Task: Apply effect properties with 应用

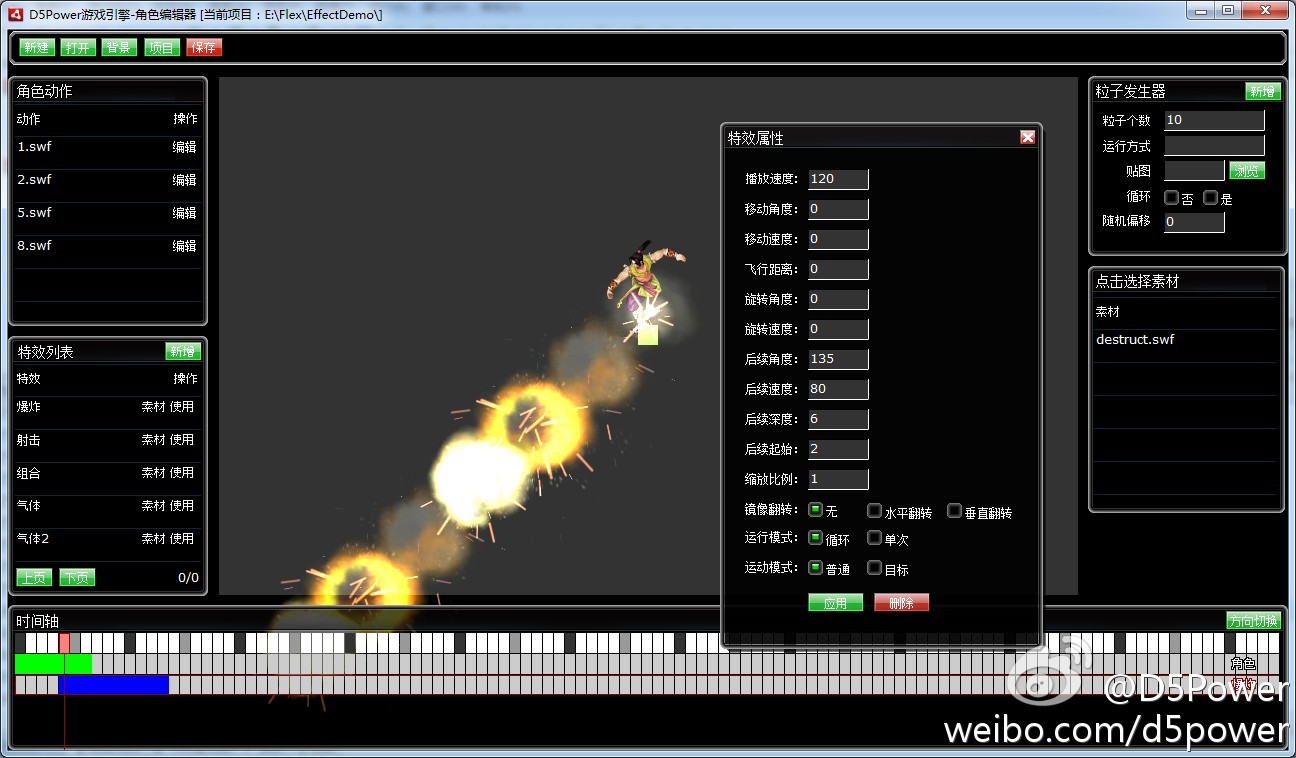Action: (835, 603)
